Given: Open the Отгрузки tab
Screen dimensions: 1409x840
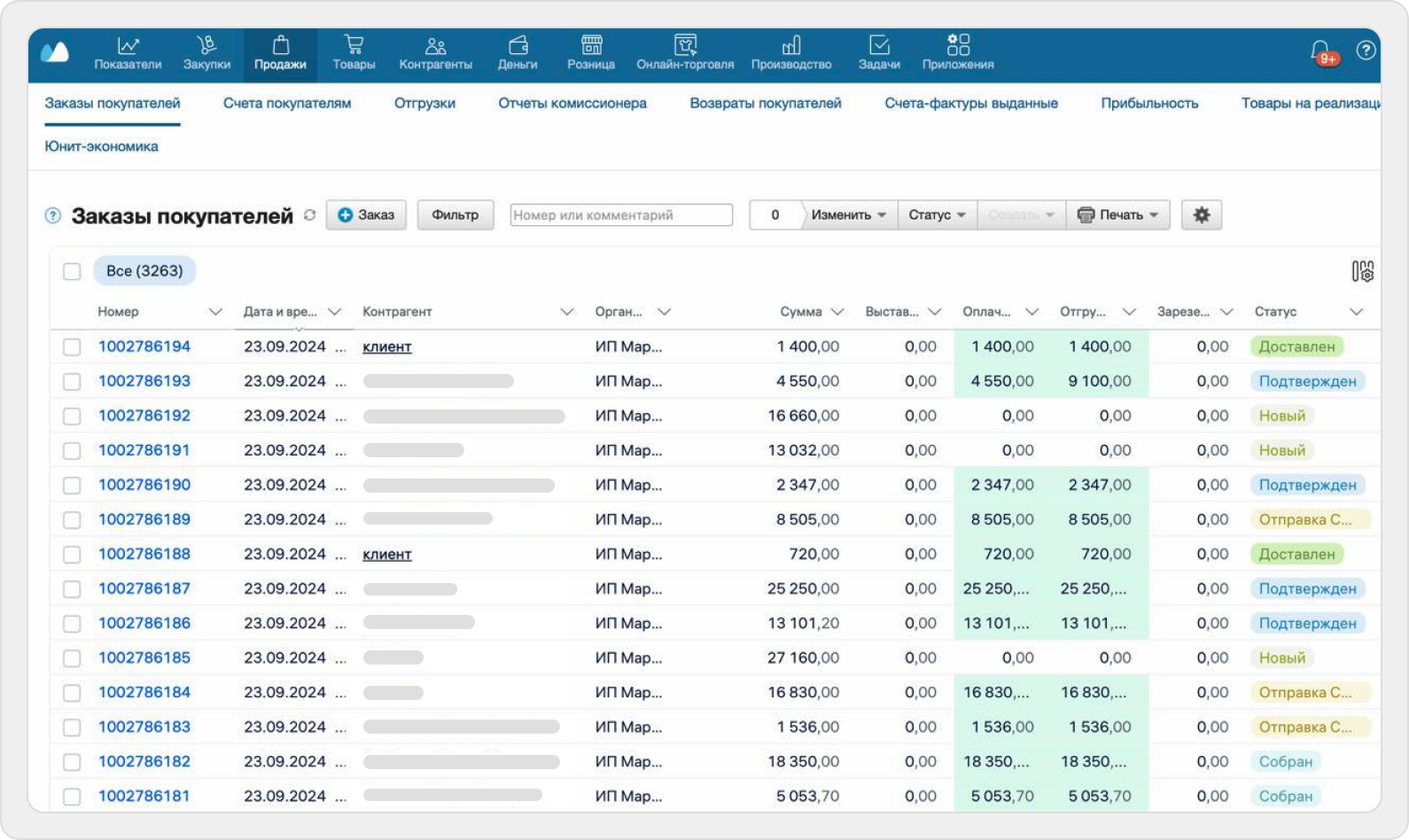Looking at the screenshot, I should [424, 104].
